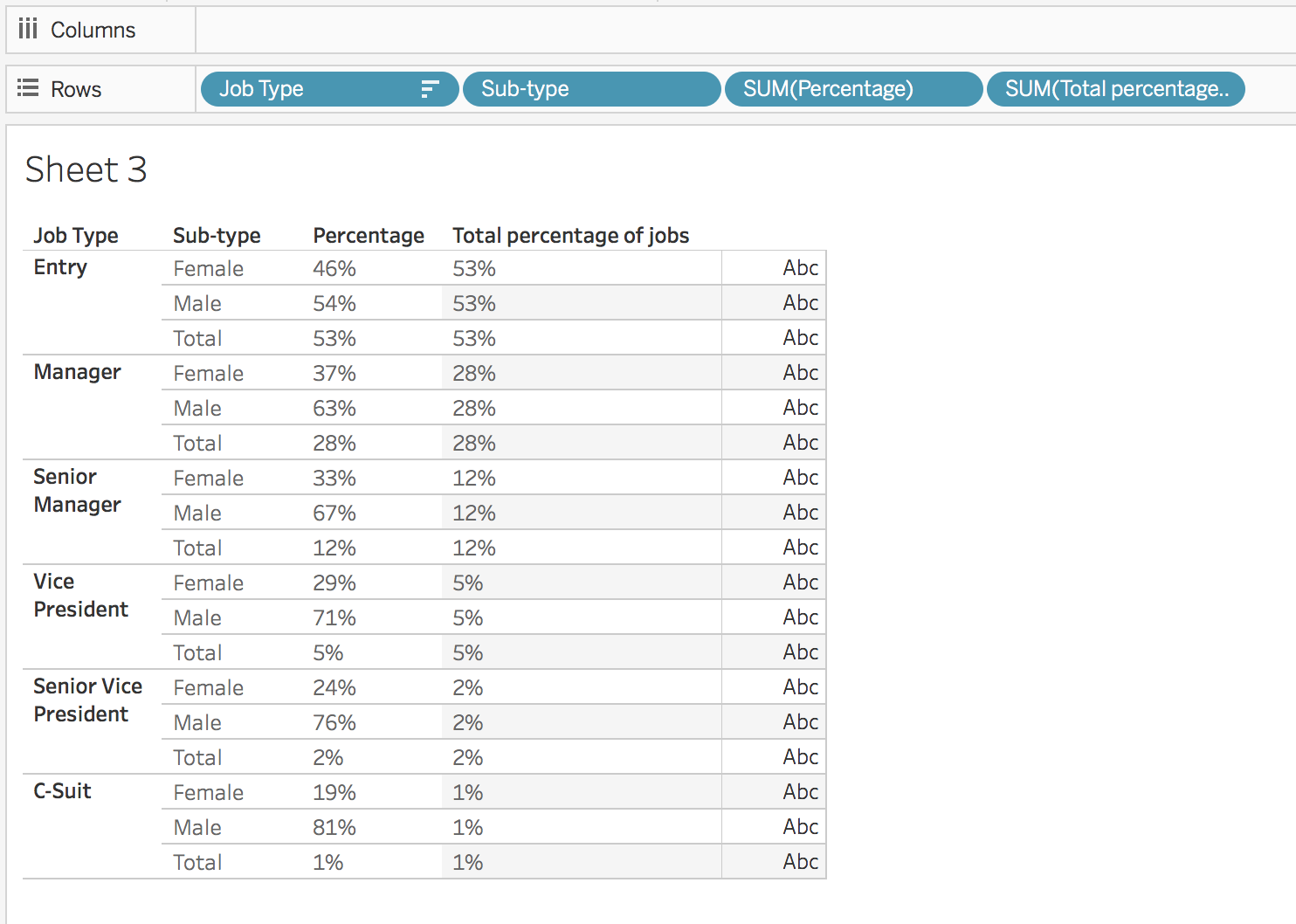This screenshot has width=1296, height=924.
Task: Select the Senior Manager row label
Action: (x=77, y=491)
